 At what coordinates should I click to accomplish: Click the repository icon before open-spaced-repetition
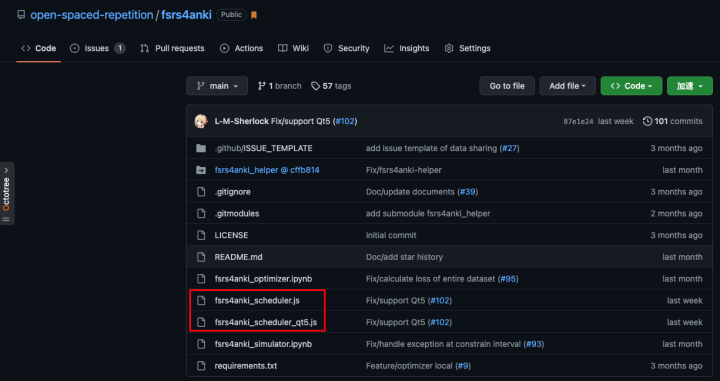[21, 15]
